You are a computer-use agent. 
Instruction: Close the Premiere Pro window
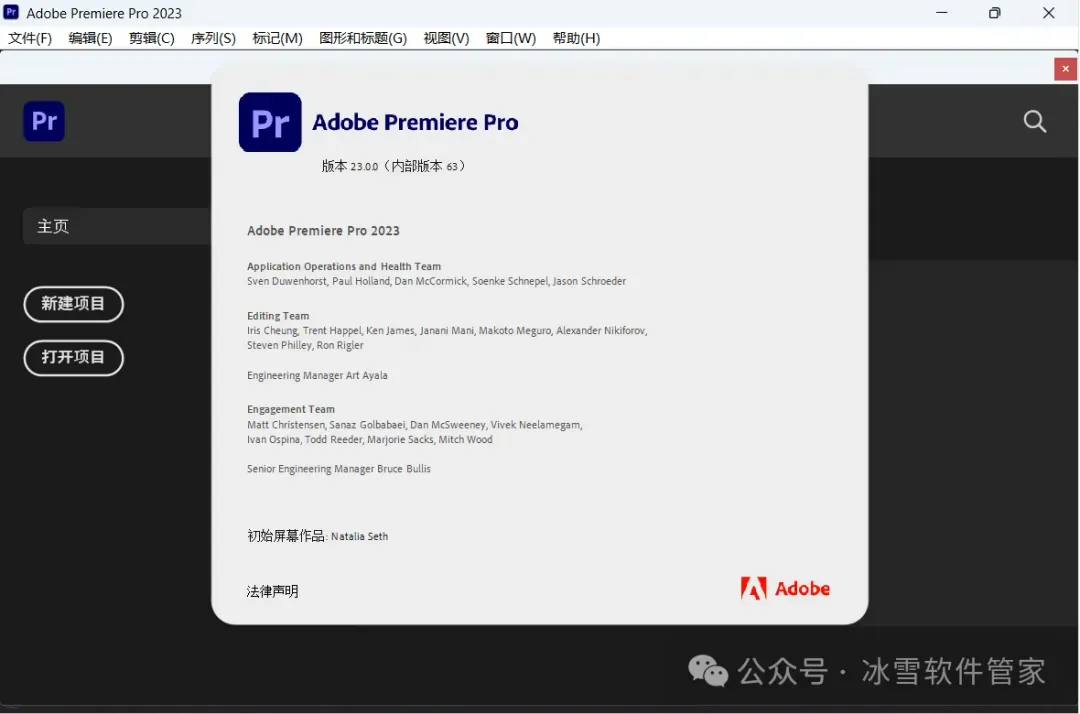[1048, 12]
